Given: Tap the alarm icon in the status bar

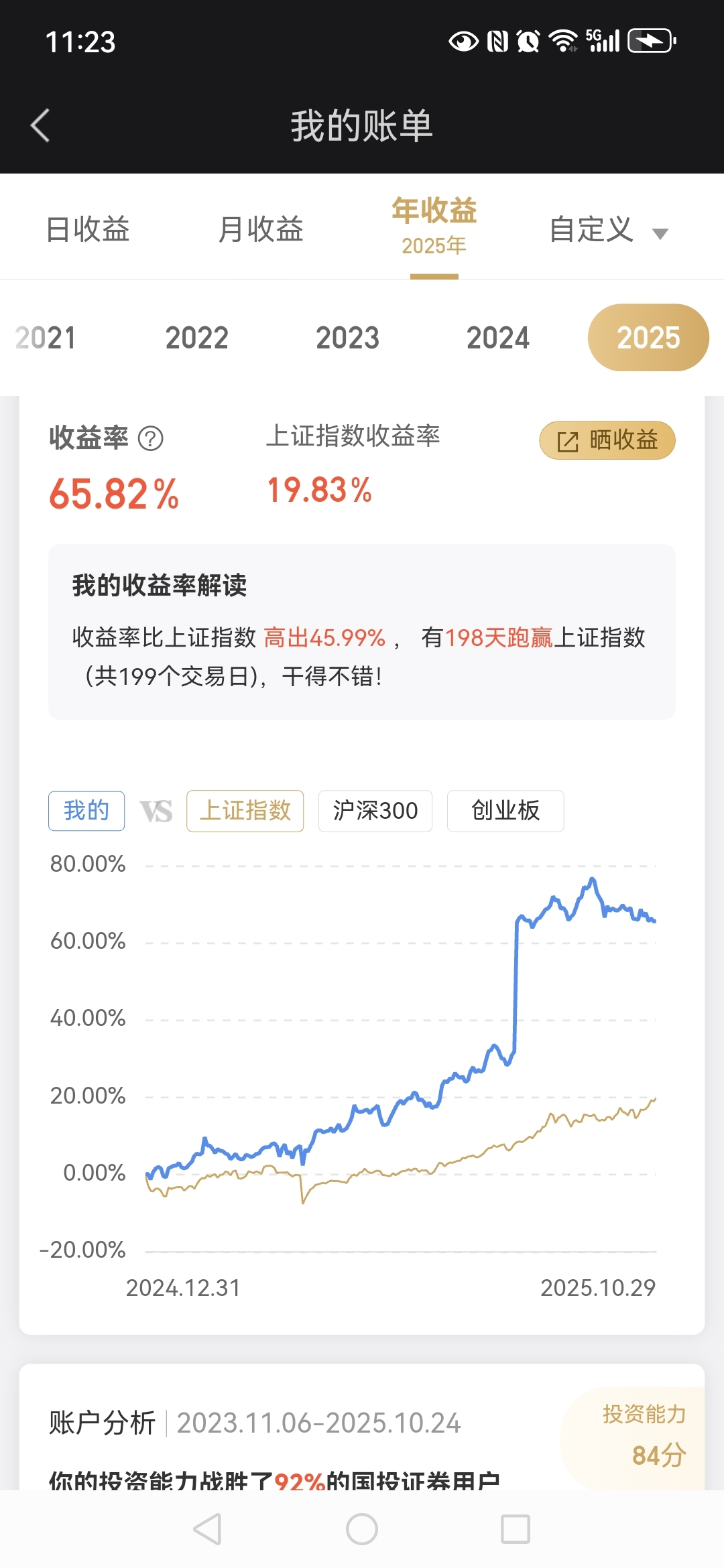Looking at the screenshot, I should (x=528, y=42).
